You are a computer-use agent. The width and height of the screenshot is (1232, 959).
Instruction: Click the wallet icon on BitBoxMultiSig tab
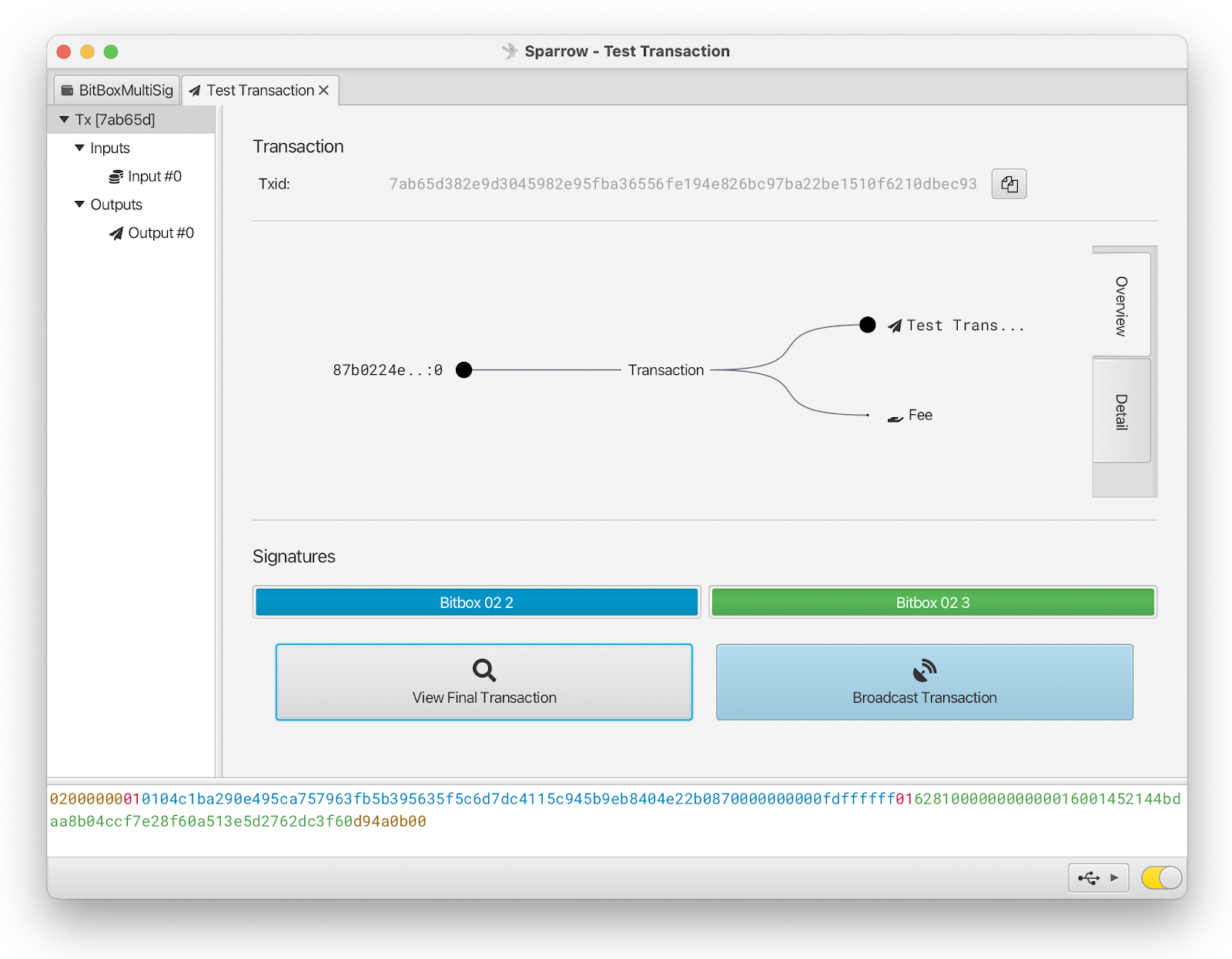[x=67, y=90]
